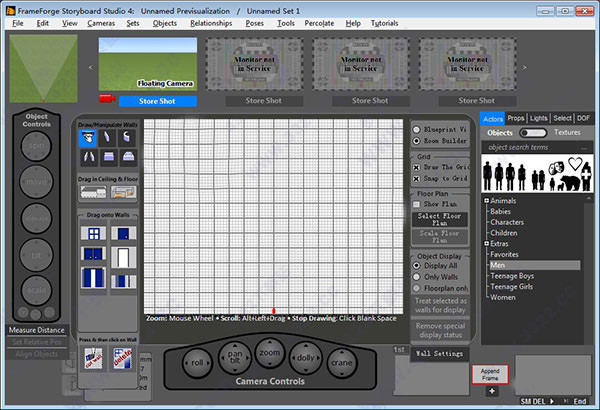Click the Wall Settings button
The image size is (600, 410).
coord(439,354)
